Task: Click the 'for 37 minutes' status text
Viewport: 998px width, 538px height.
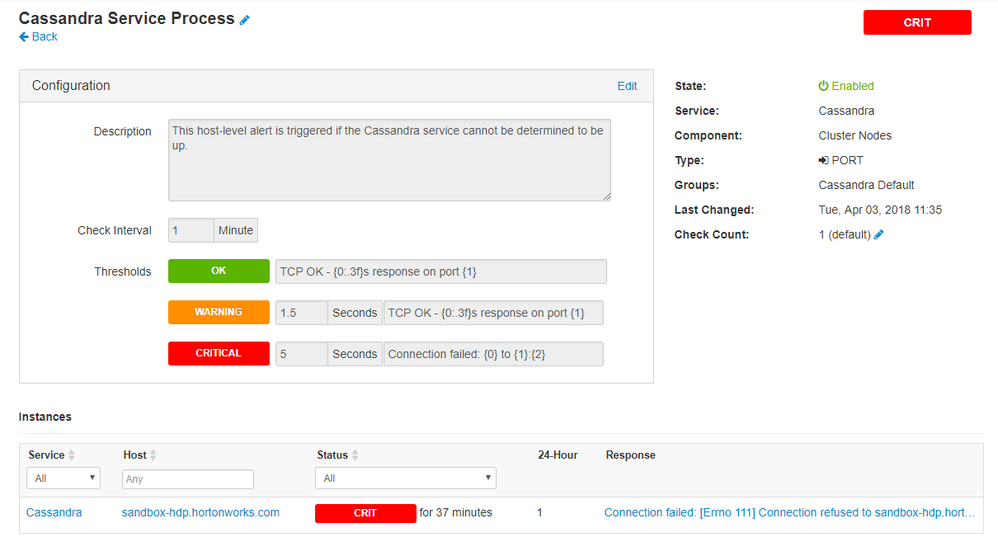Action: [456, 513]
